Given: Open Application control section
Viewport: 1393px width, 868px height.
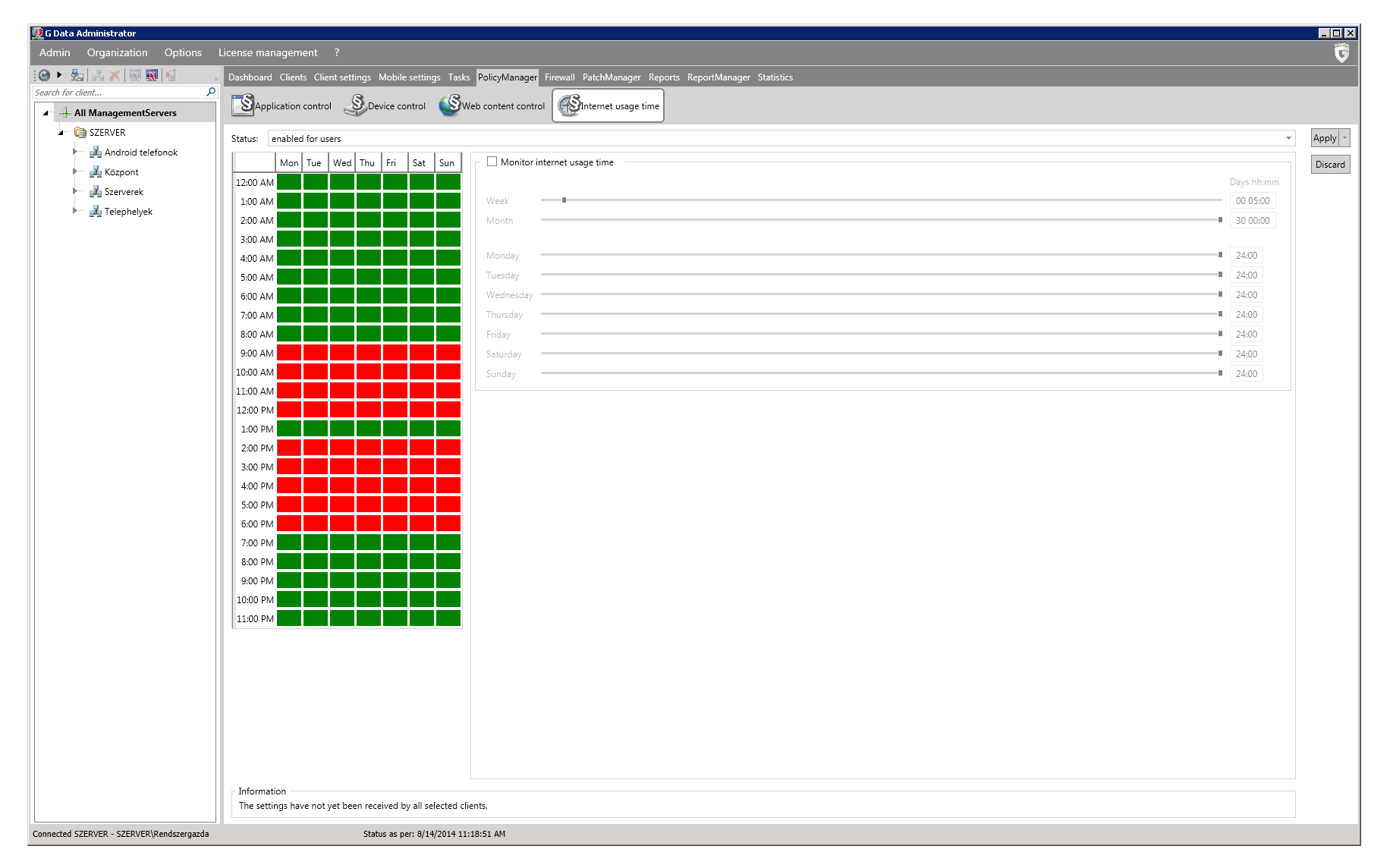Looking at the screenshot, I should [282, 105].
